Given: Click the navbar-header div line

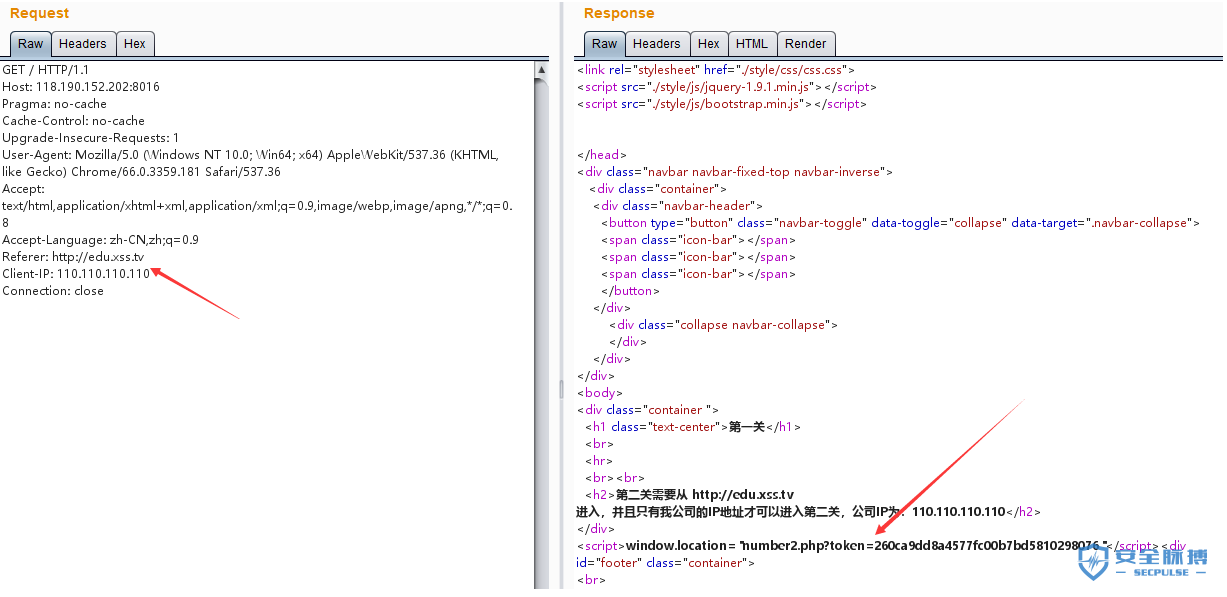Looking at the screenshot, I should click(678, 206).
